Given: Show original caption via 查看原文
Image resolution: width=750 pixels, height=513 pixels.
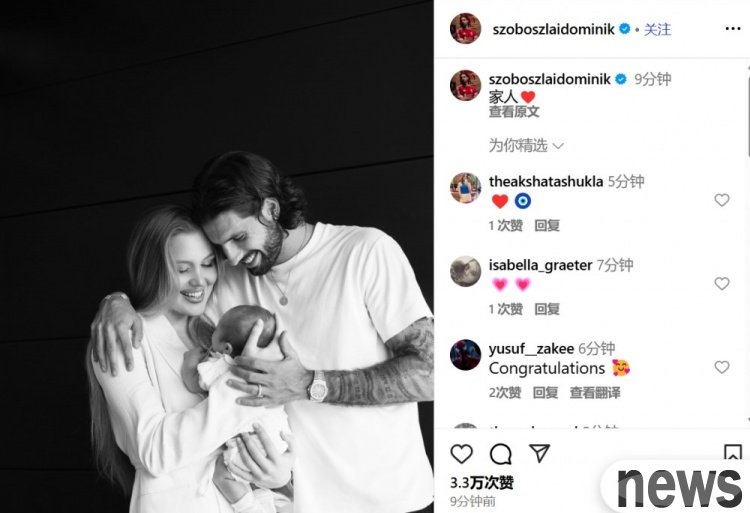Looking at the screenshot, I should (514, 112).
